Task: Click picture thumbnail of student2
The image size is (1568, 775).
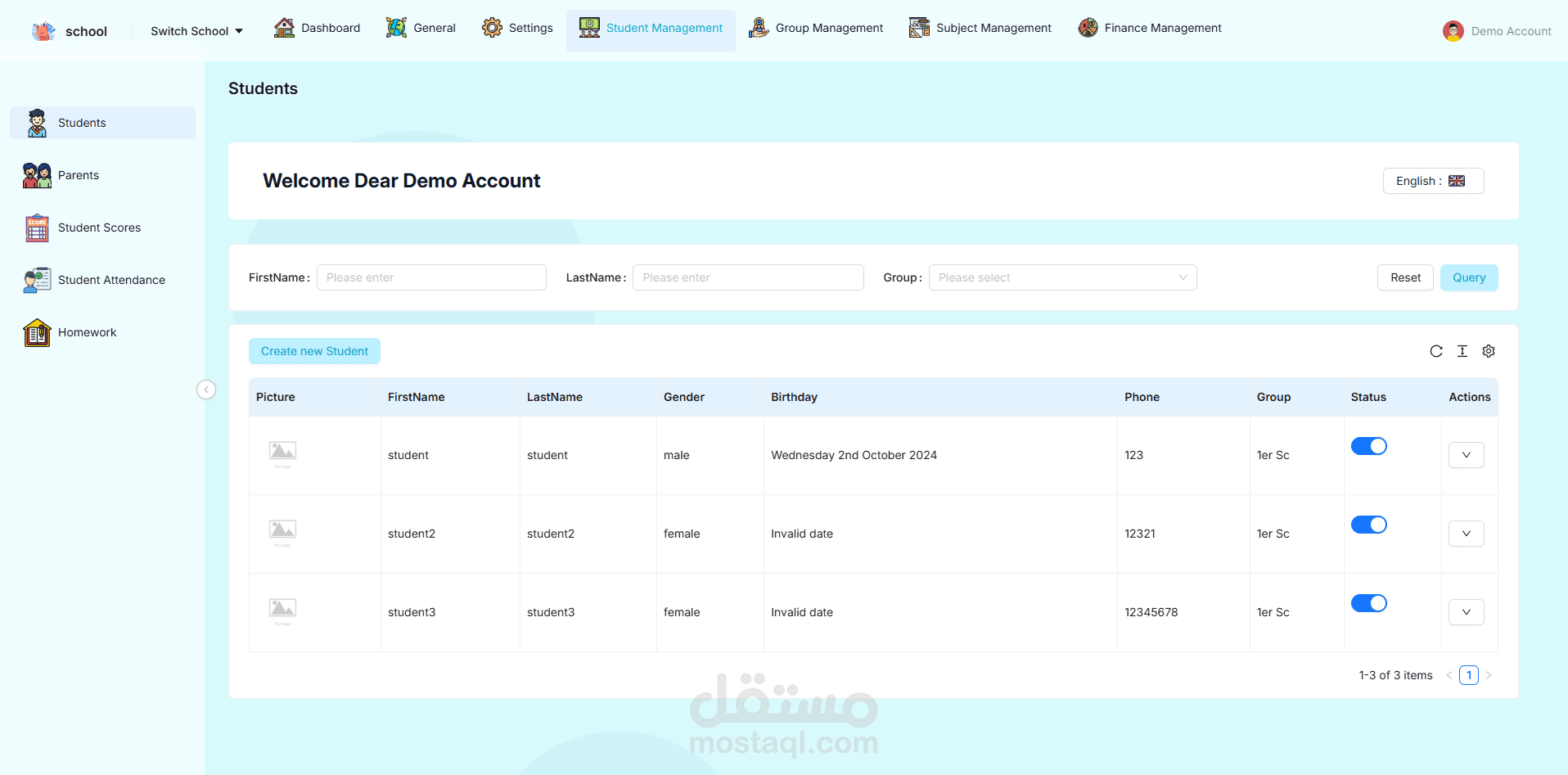Action: click(x=282, y=533)
